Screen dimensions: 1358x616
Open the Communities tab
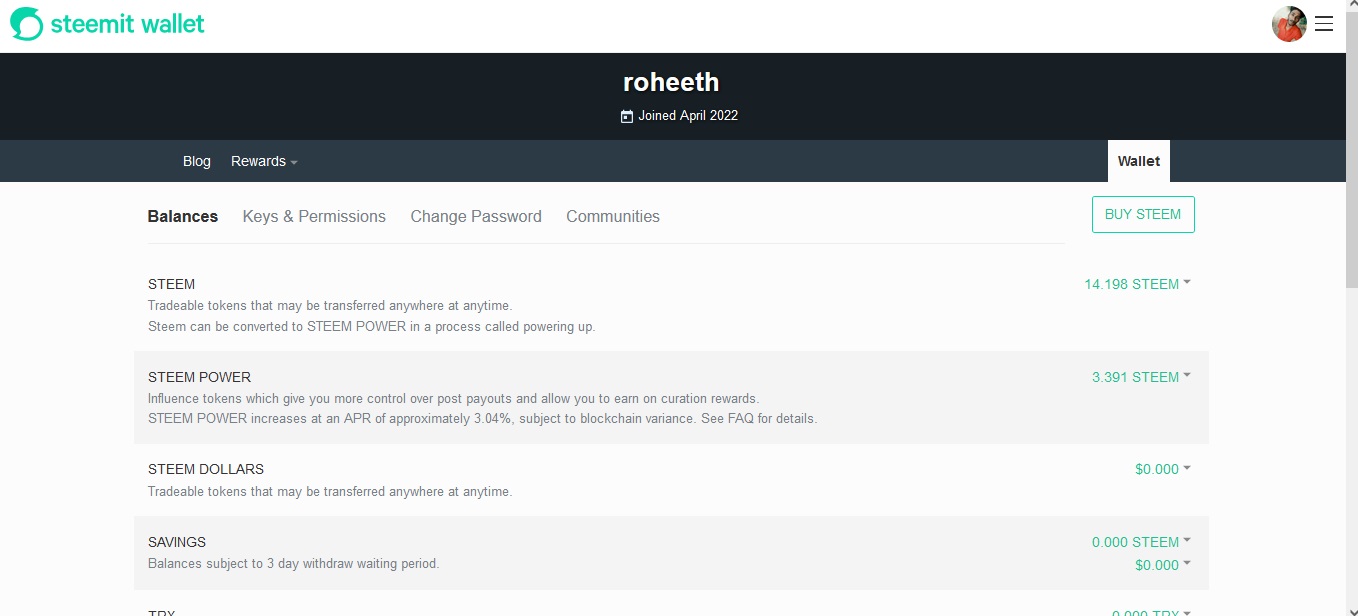click(613, 216)
